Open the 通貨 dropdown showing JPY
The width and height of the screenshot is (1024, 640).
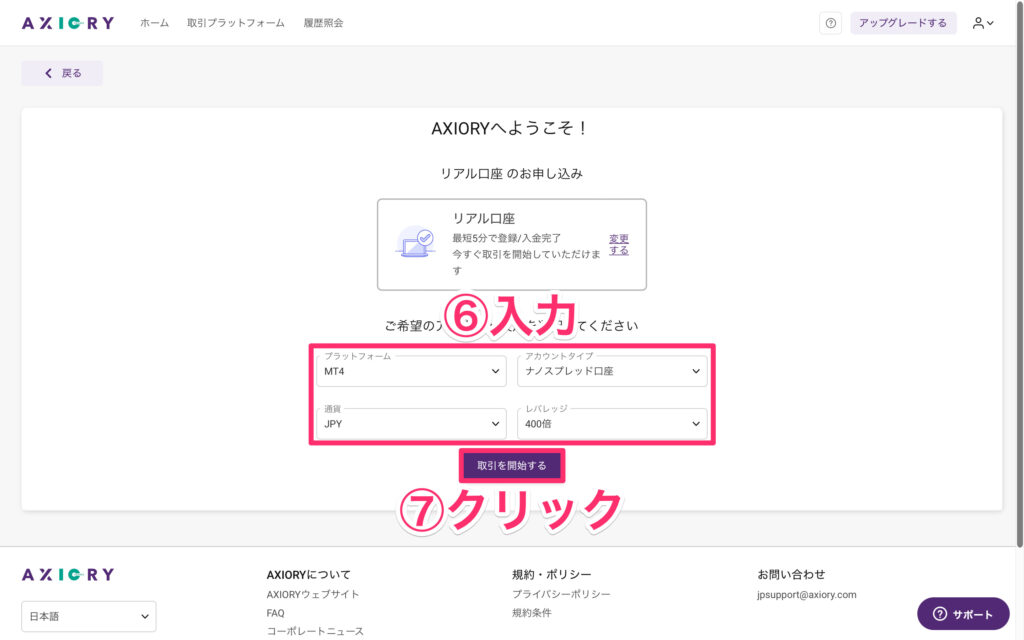[x=411, y=424]
